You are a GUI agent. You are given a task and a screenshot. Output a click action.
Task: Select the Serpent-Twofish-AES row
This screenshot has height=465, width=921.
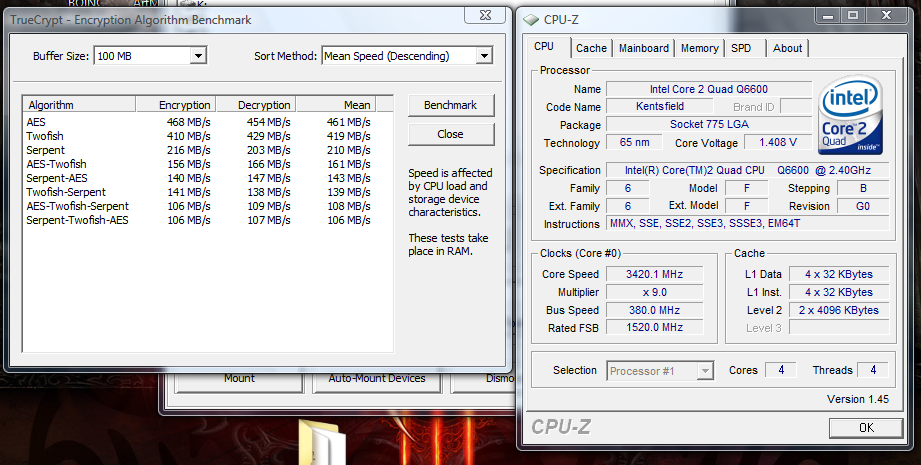coord(199,221)
